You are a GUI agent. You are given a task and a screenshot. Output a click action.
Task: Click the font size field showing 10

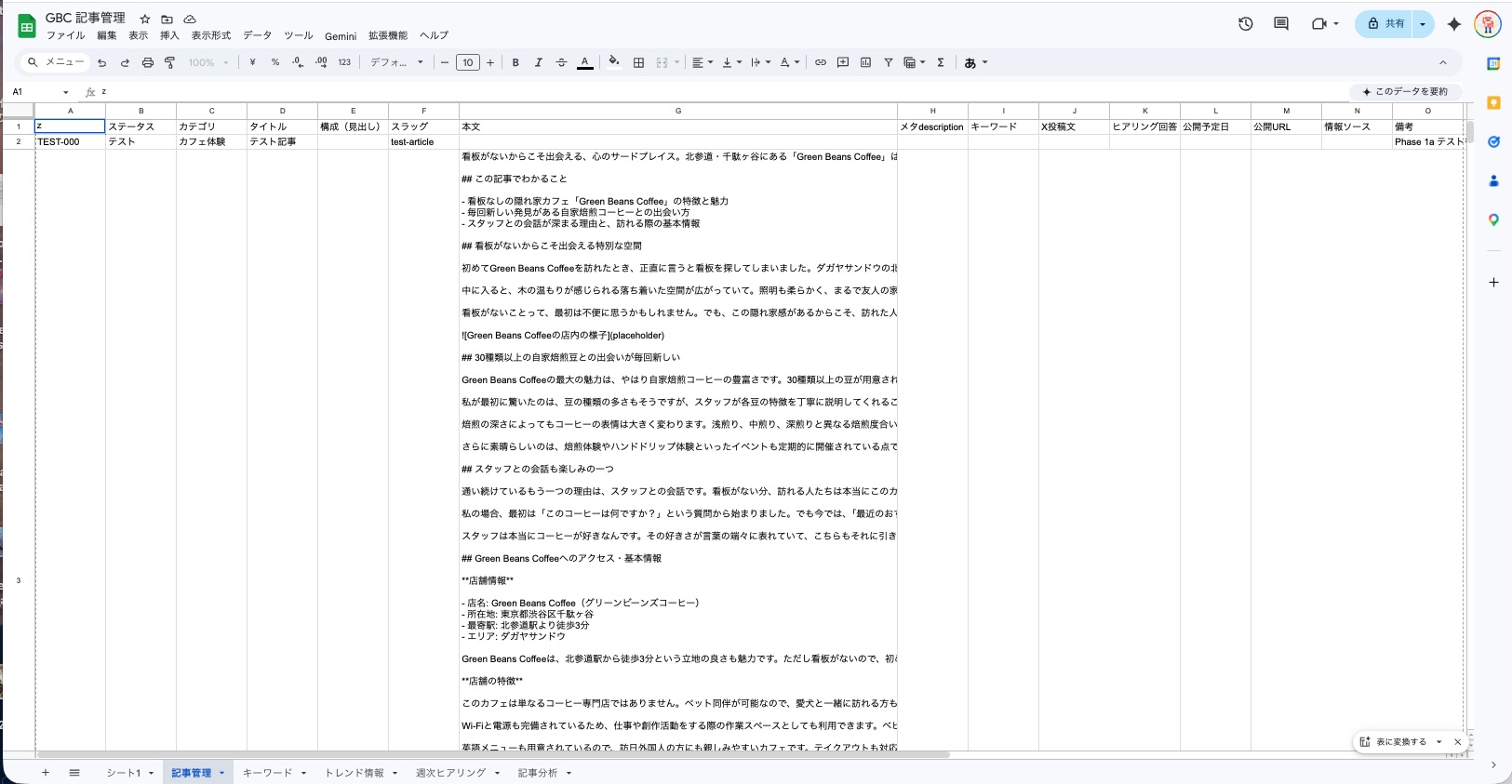tap(468, 62)
